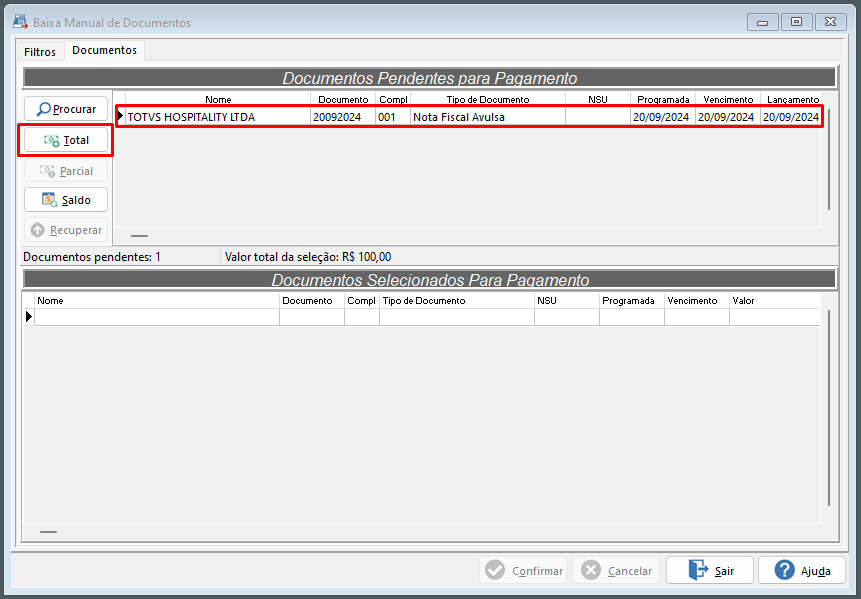Image resolution: width=861 pixels, height=599 pixels.
Task: Click the Total payment button
Action: coord(66,141)
